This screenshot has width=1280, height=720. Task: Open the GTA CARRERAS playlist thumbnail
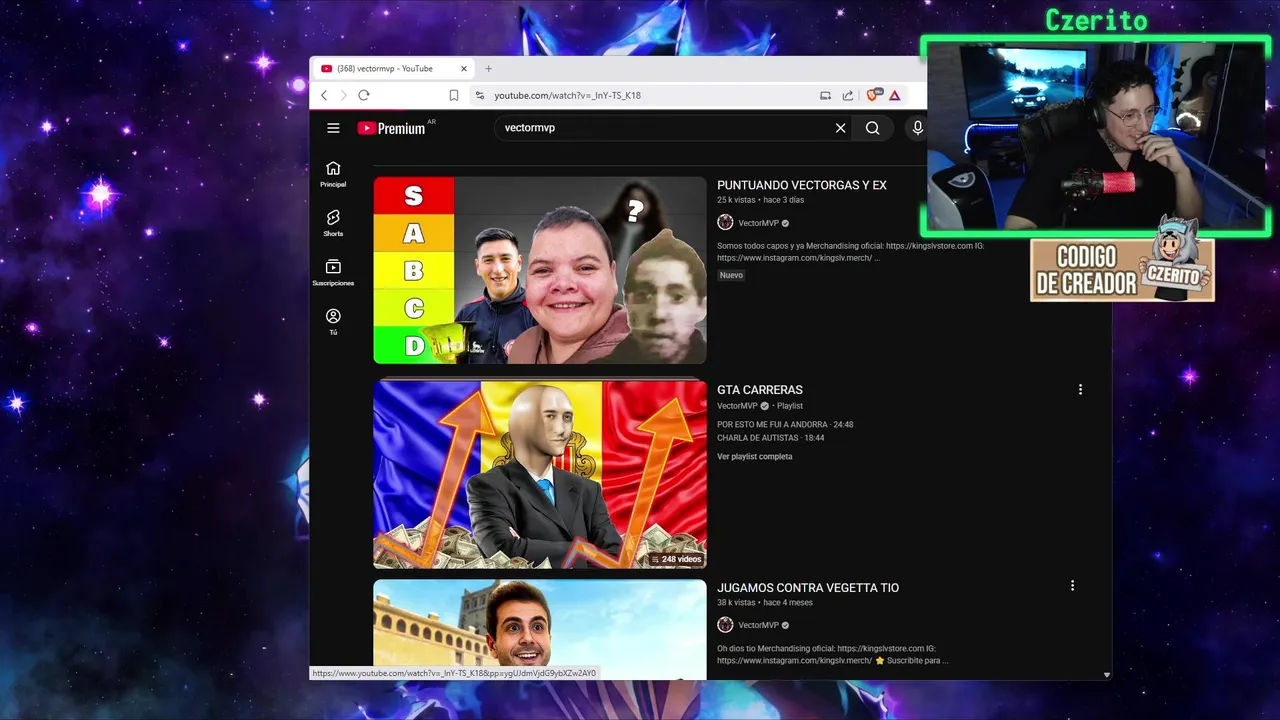tap(540, 474)
